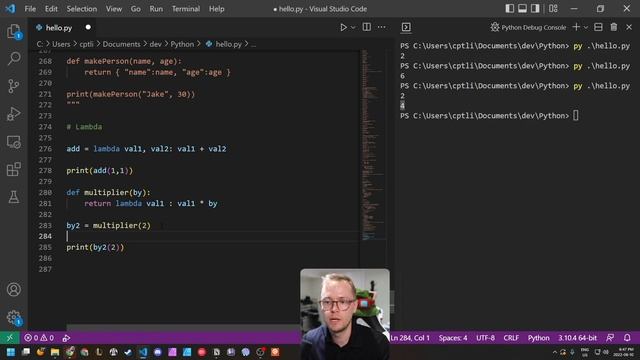Click the unsaved dot on hello.py tab
Viewport: 640px width, 360px height.
pyautogui.click(x=88, y=27)
